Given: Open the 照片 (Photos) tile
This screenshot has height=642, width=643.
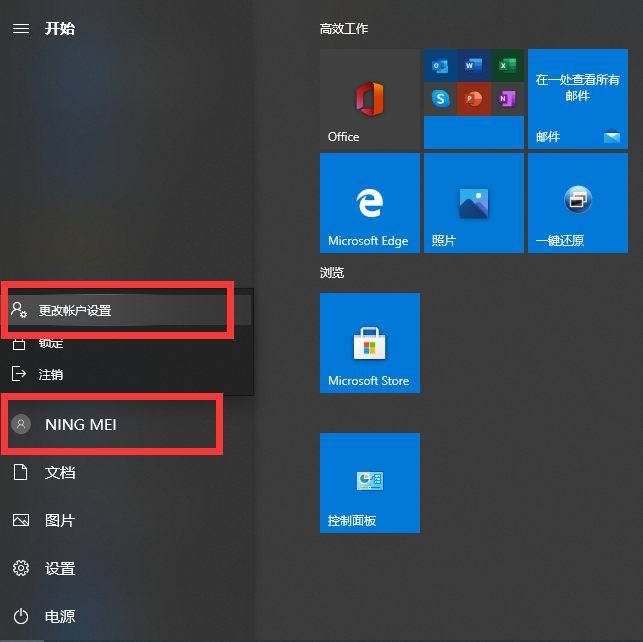Looking at the screenshot, I should pyautogui.click(x=473, y=202).
